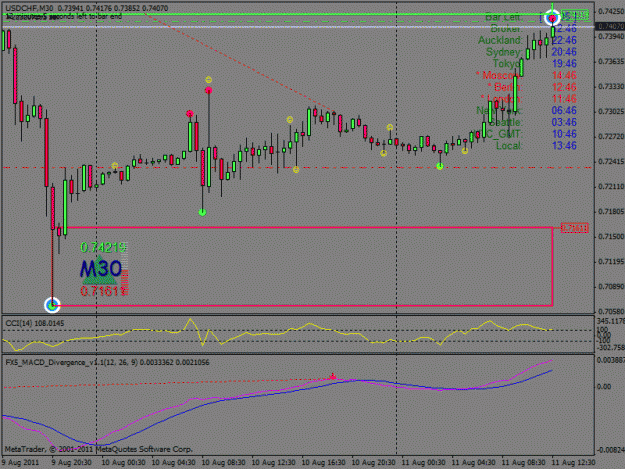The height and width of the screenshot is (469, 625).
Task: Click the large blue M30 timeframe label
Action: pos(101,269)
